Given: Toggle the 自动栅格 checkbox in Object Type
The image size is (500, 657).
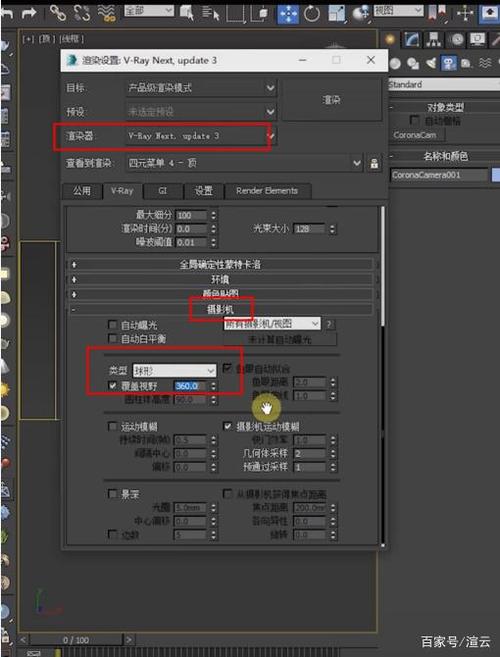Looking at the screenshot, I should tap(414, 121).
